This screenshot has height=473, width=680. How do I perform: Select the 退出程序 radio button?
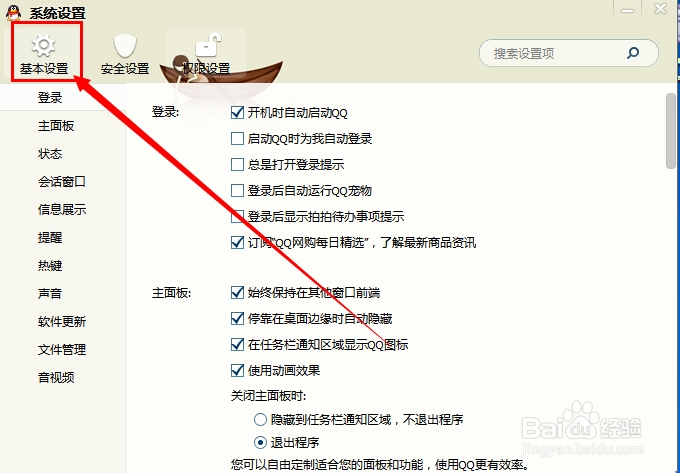pos(260,443)
